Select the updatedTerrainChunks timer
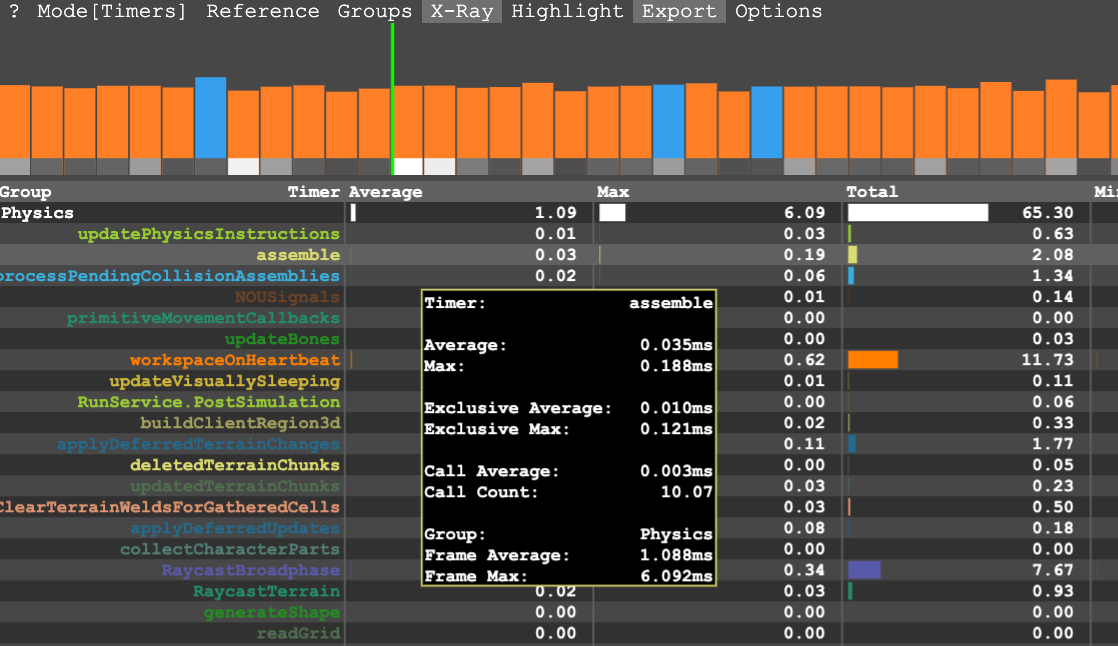This screenshot has width=1118, height=646. pyautogui.click(x=235, y=486)
